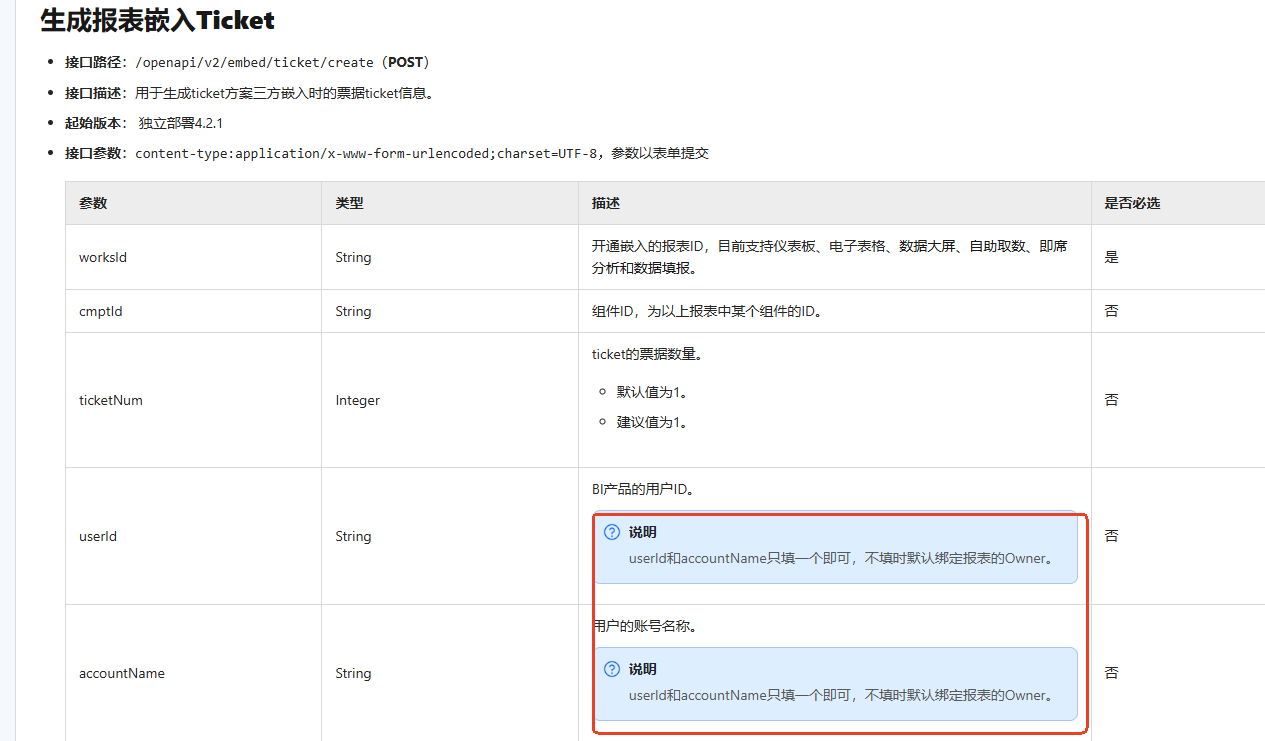
Task: Click the question mark icon in userId note
Action: 612,532
